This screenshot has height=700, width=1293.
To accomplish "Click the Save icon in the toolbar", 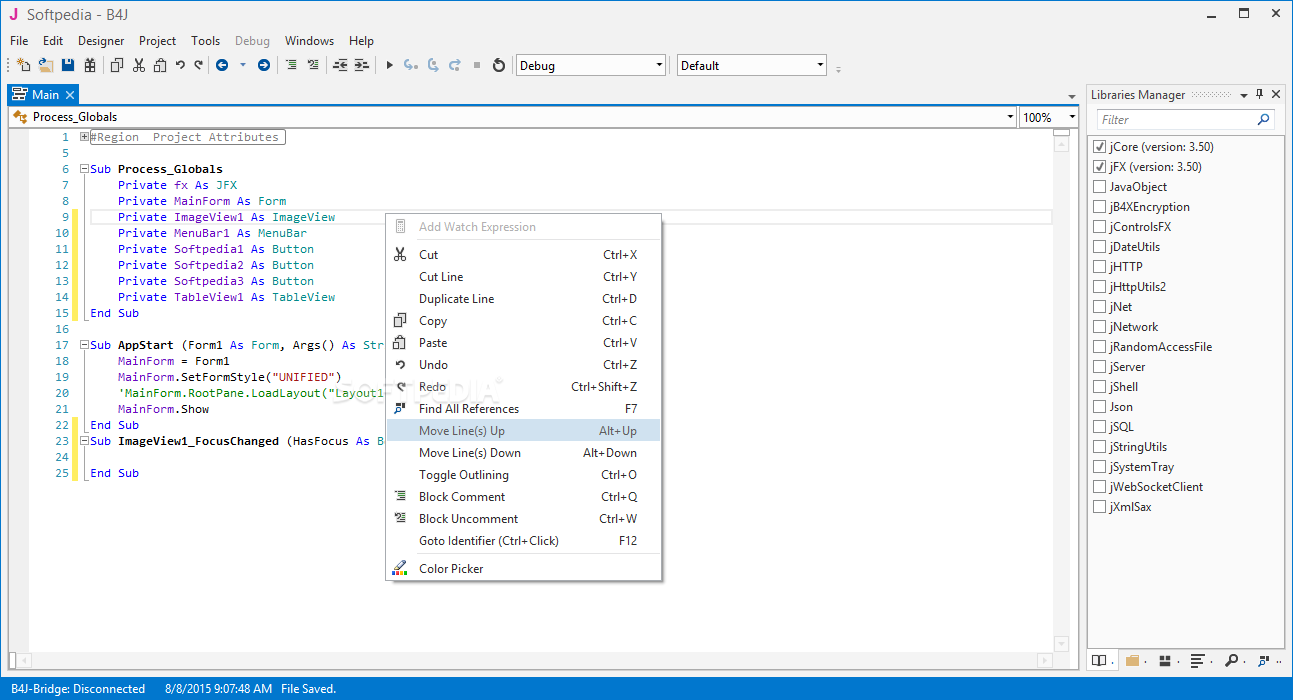I will click(68, 66).
